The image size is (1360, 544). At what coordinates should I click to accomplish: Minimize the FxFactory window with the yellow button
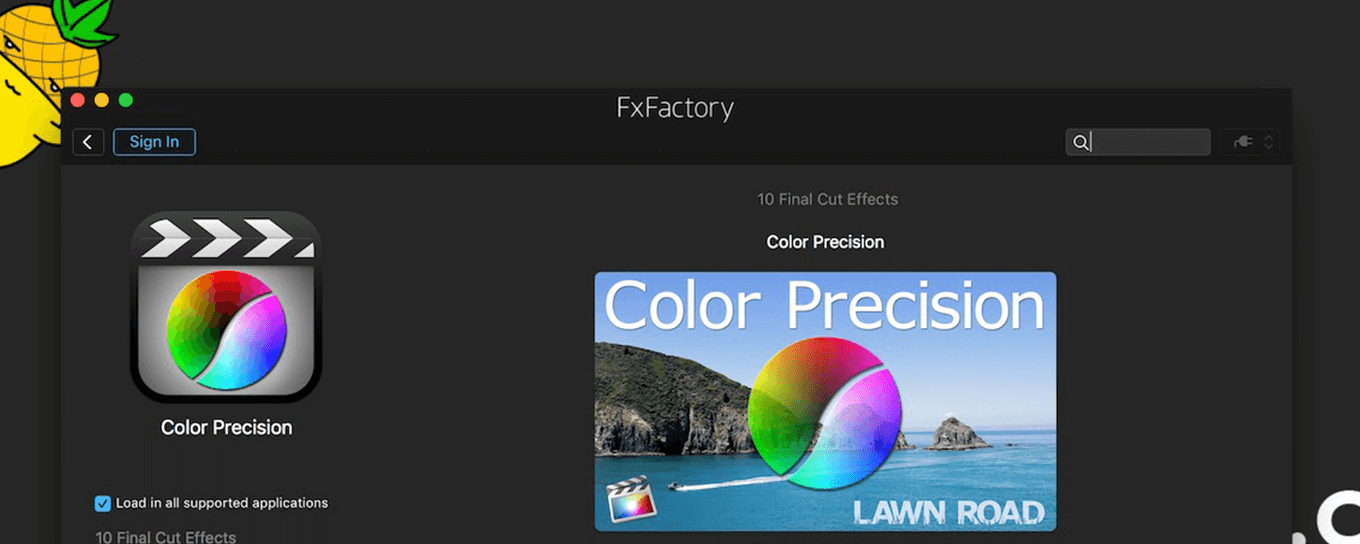pos(101,100)
